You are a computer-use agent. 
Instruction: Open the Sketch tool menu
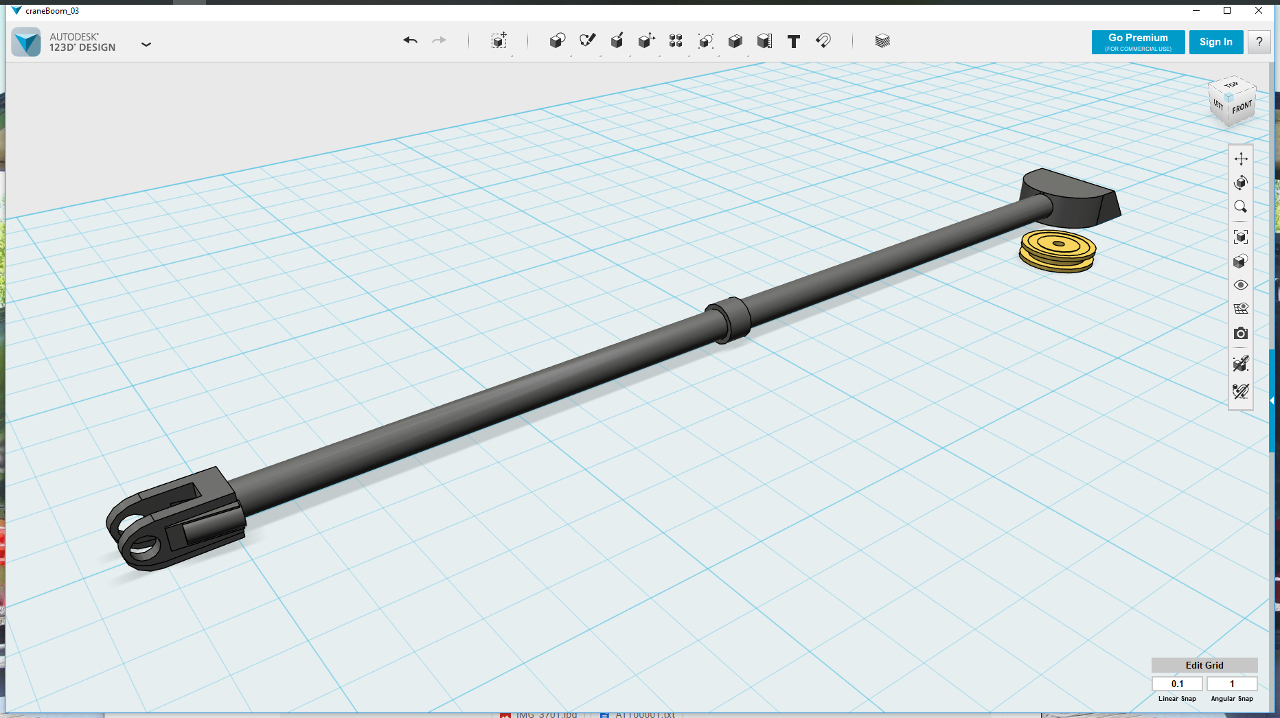click(x=588, y=41)
